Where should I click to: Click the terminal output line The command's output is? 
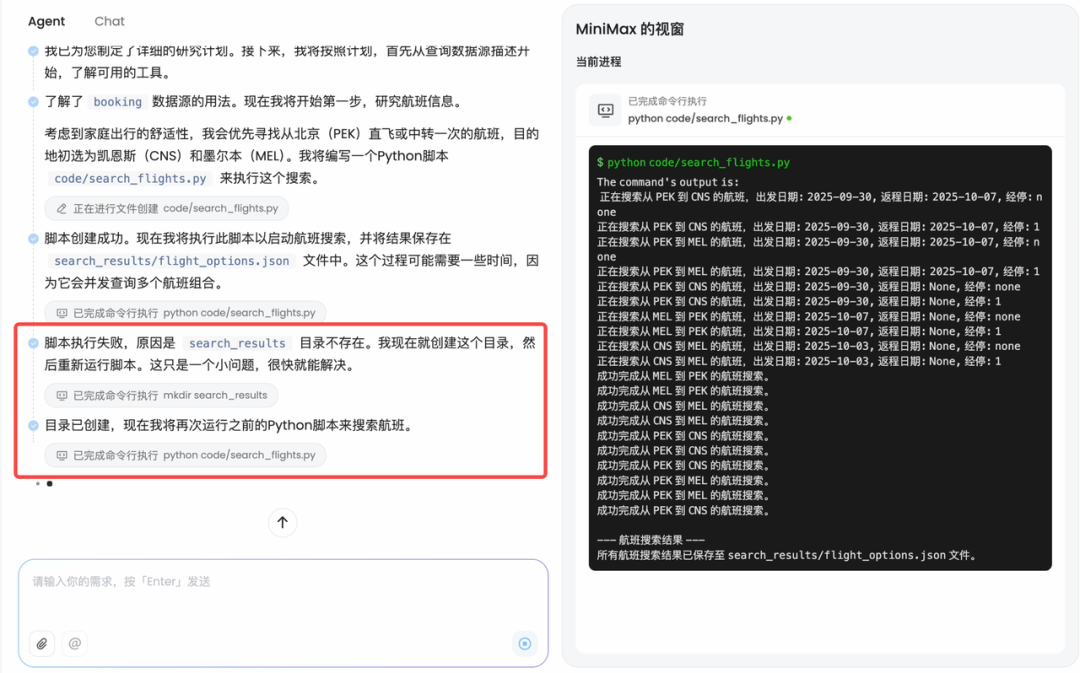pos(667,183)
